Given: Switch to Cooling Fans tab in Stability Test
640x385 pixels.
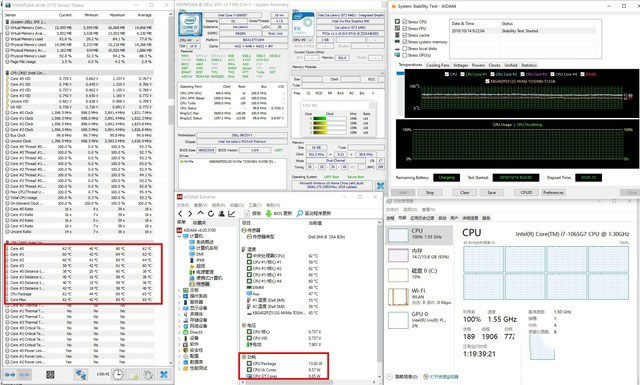Looking at the screenshot, I should (438, 65).
